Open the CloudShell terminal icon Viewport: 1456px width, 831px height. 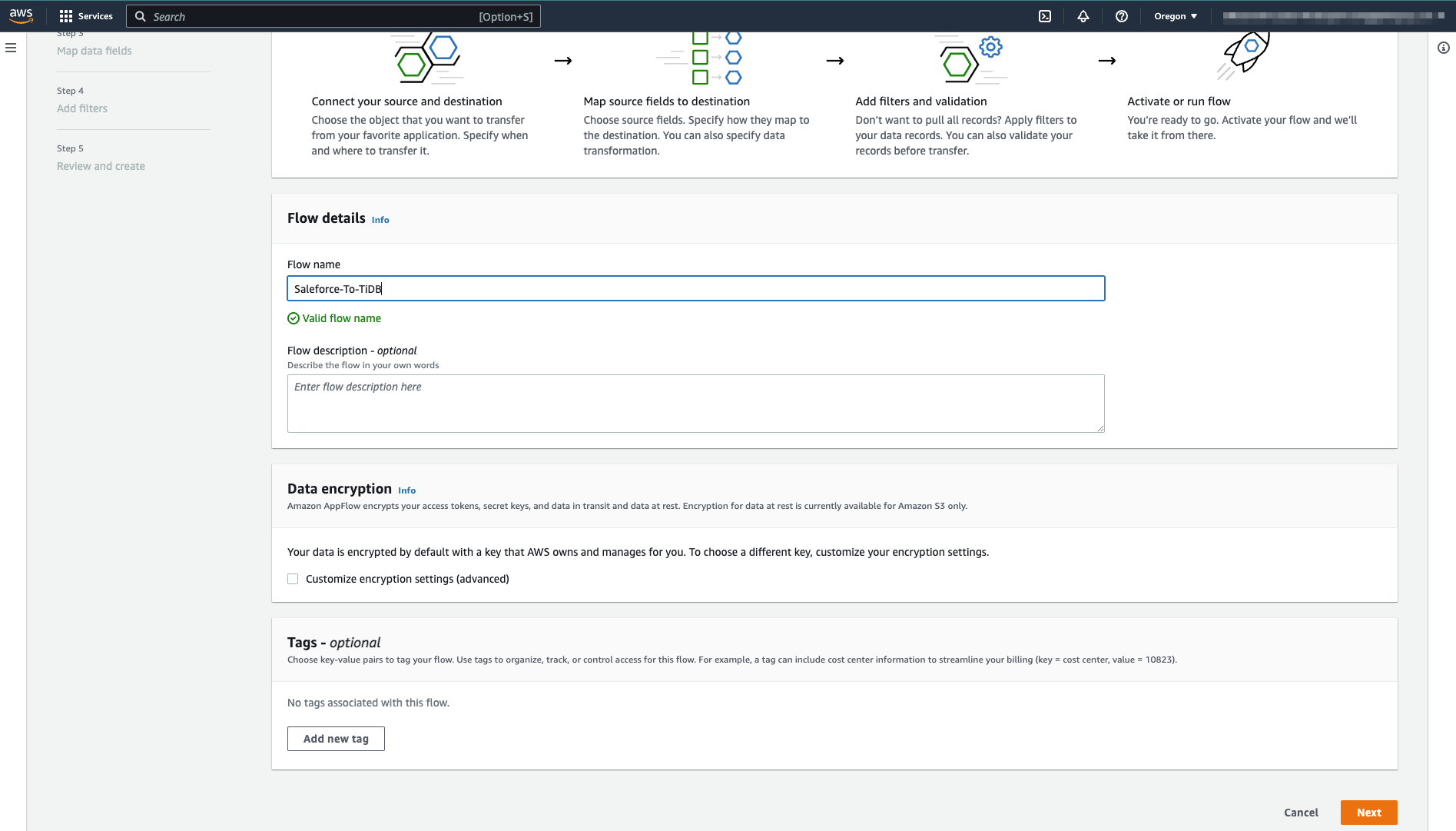(x=1045, y=16)
